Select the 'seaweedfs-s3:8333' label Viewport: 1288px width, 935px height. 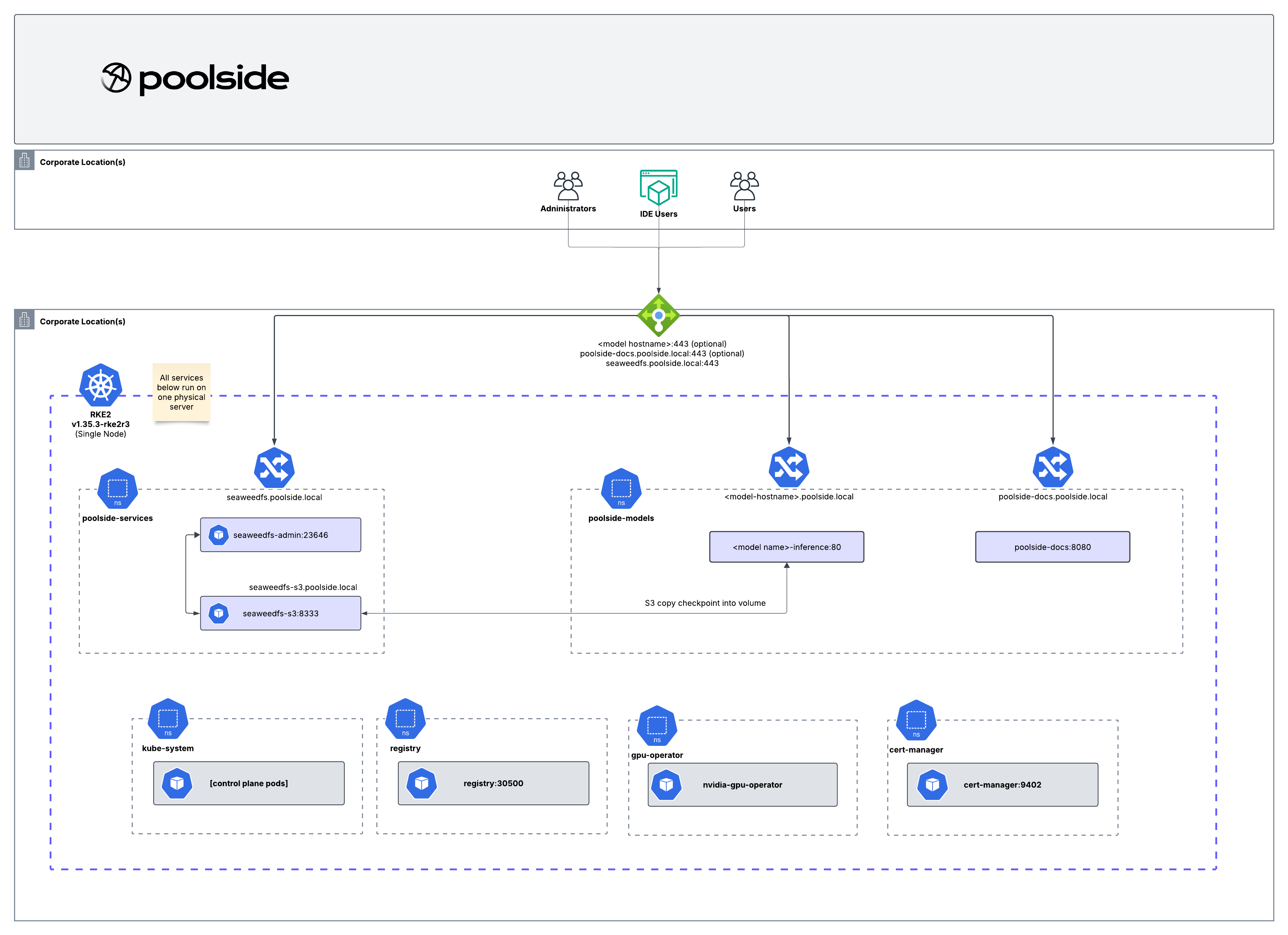click(x=281, y=613)
